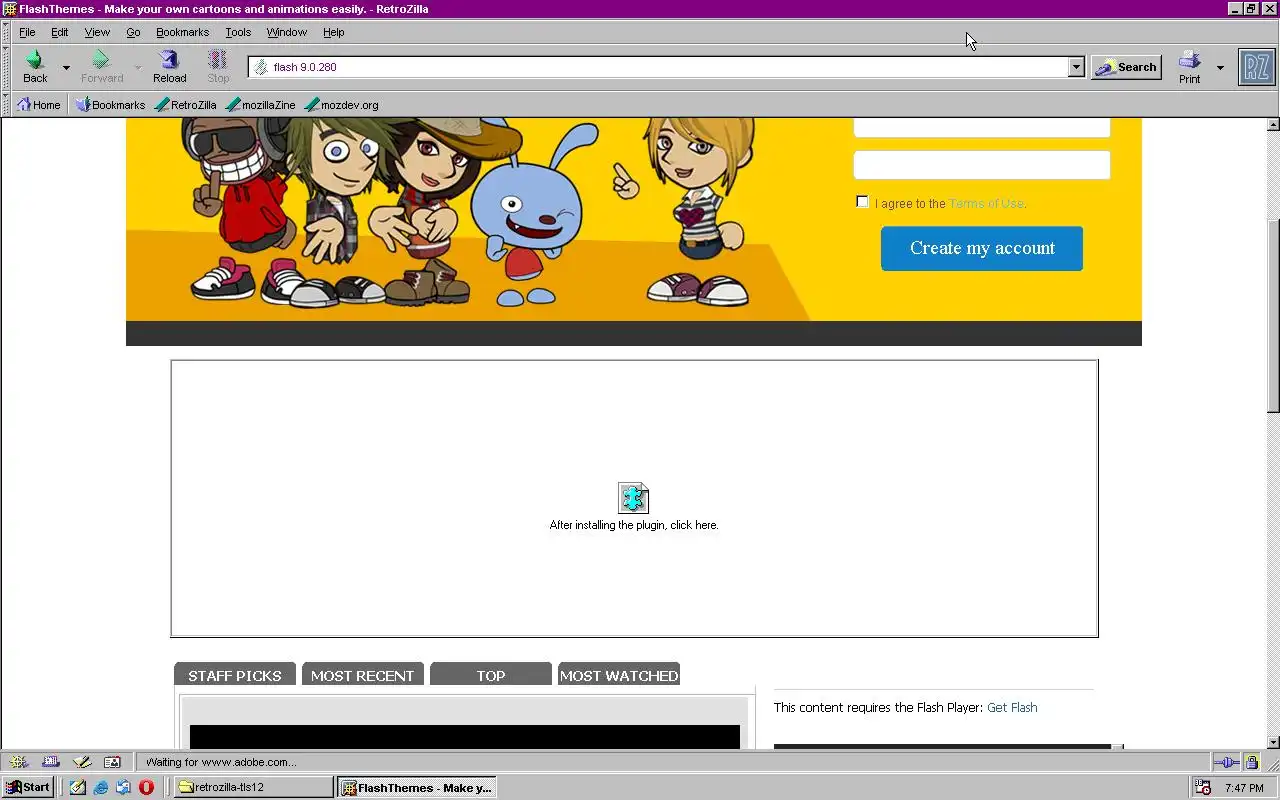Switch to the MOST WATCHED tab
Screen dimensions: 1280x800
point(619,675)
